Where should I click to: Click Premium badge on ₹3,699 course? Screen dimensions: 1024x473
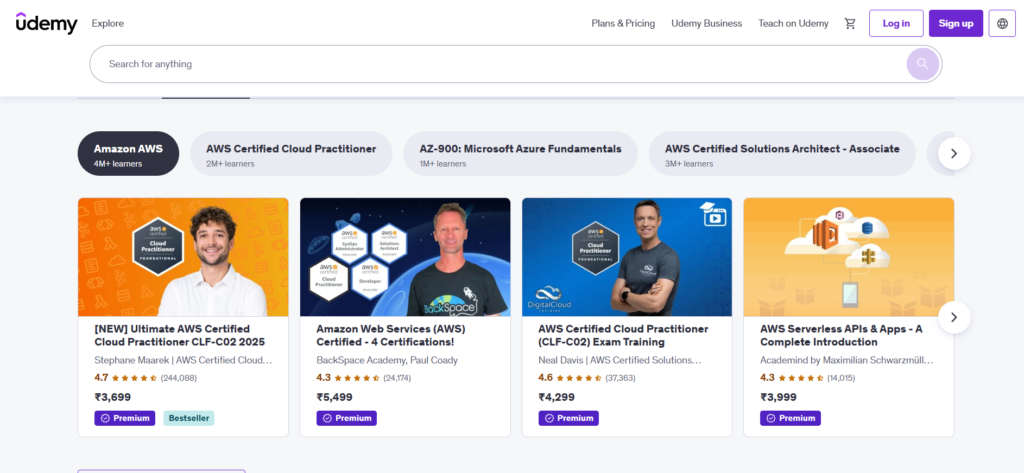(125, 418)
